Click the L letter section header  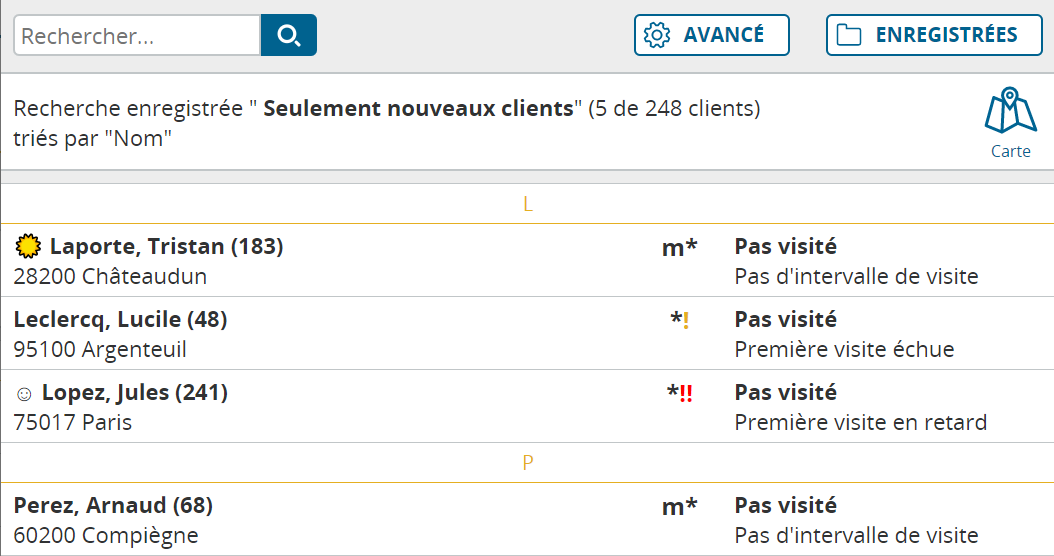pos(528,205)
